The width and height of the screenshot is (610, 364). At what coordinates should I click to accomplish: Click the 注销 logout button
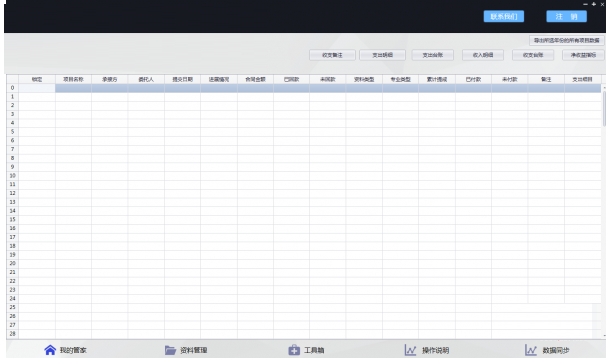pos(566,16)
